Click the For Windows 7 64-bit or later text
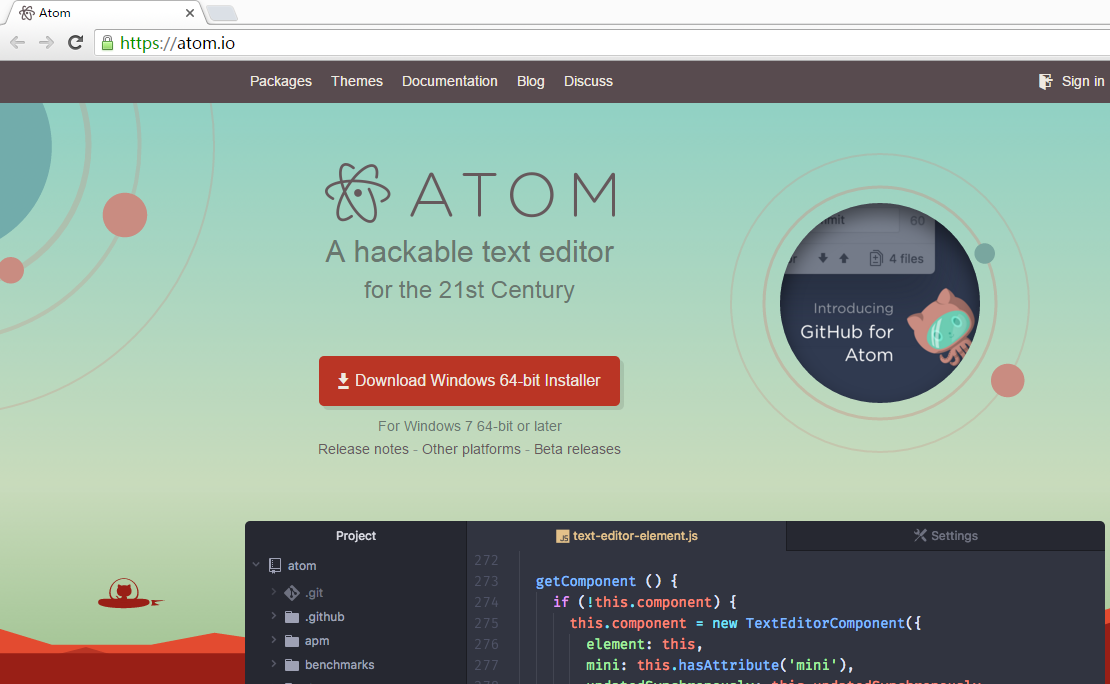1110x684 pixels. click(469, 426)
